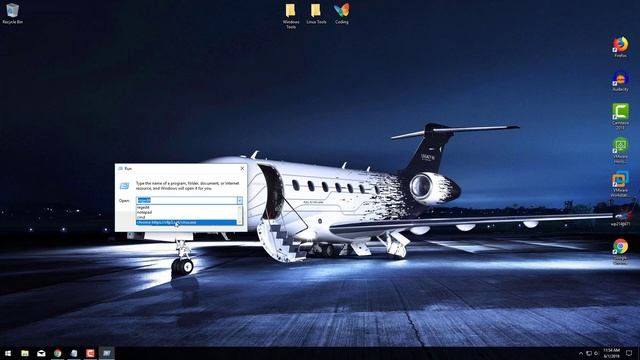640x360 pixels.
Task: Choose the highlighted 'chrome https' history entry
Action: click(x=187, y=222)
